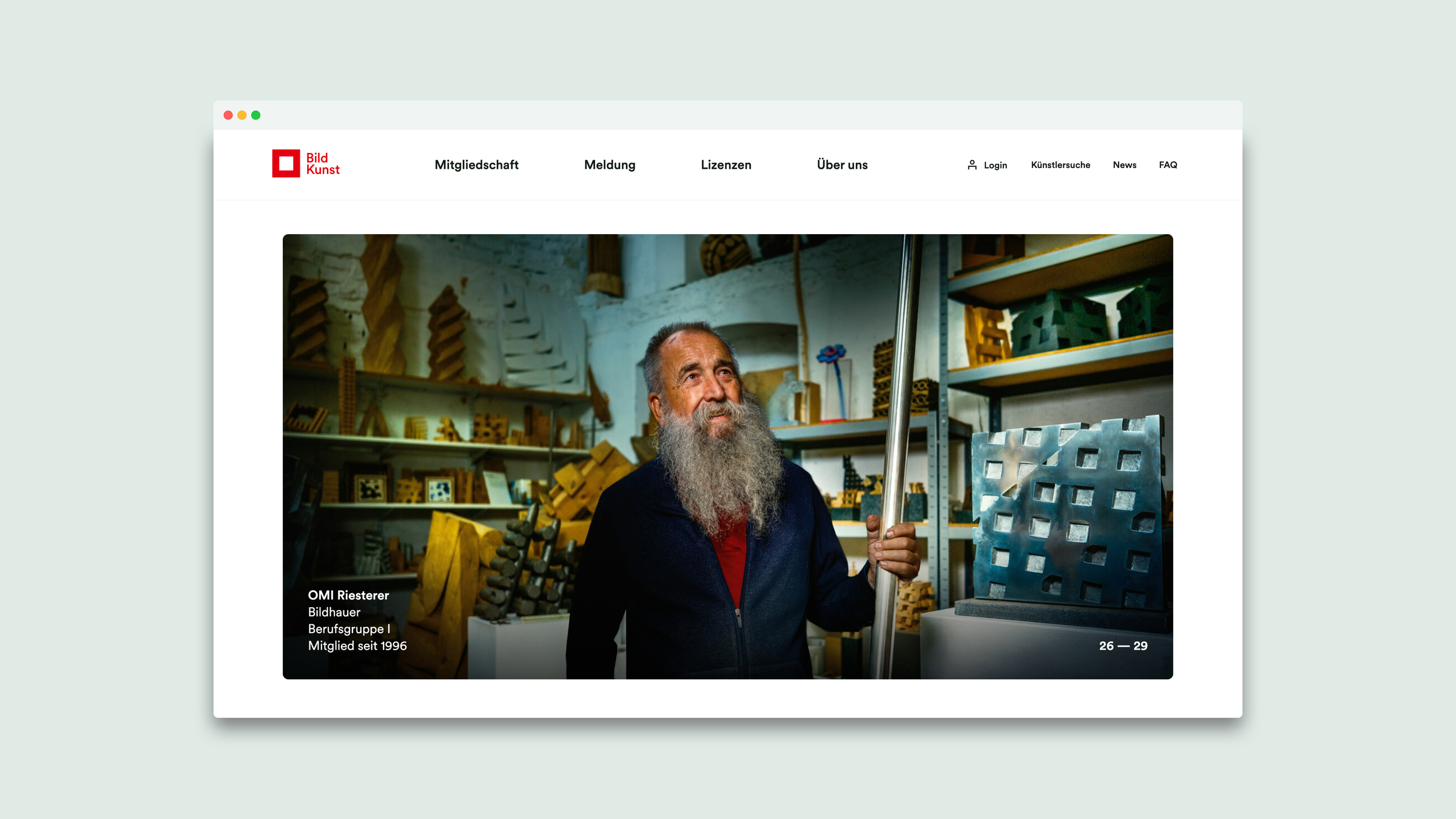Click the 26 — 29 slide counter

click(x=1123, y=646)
